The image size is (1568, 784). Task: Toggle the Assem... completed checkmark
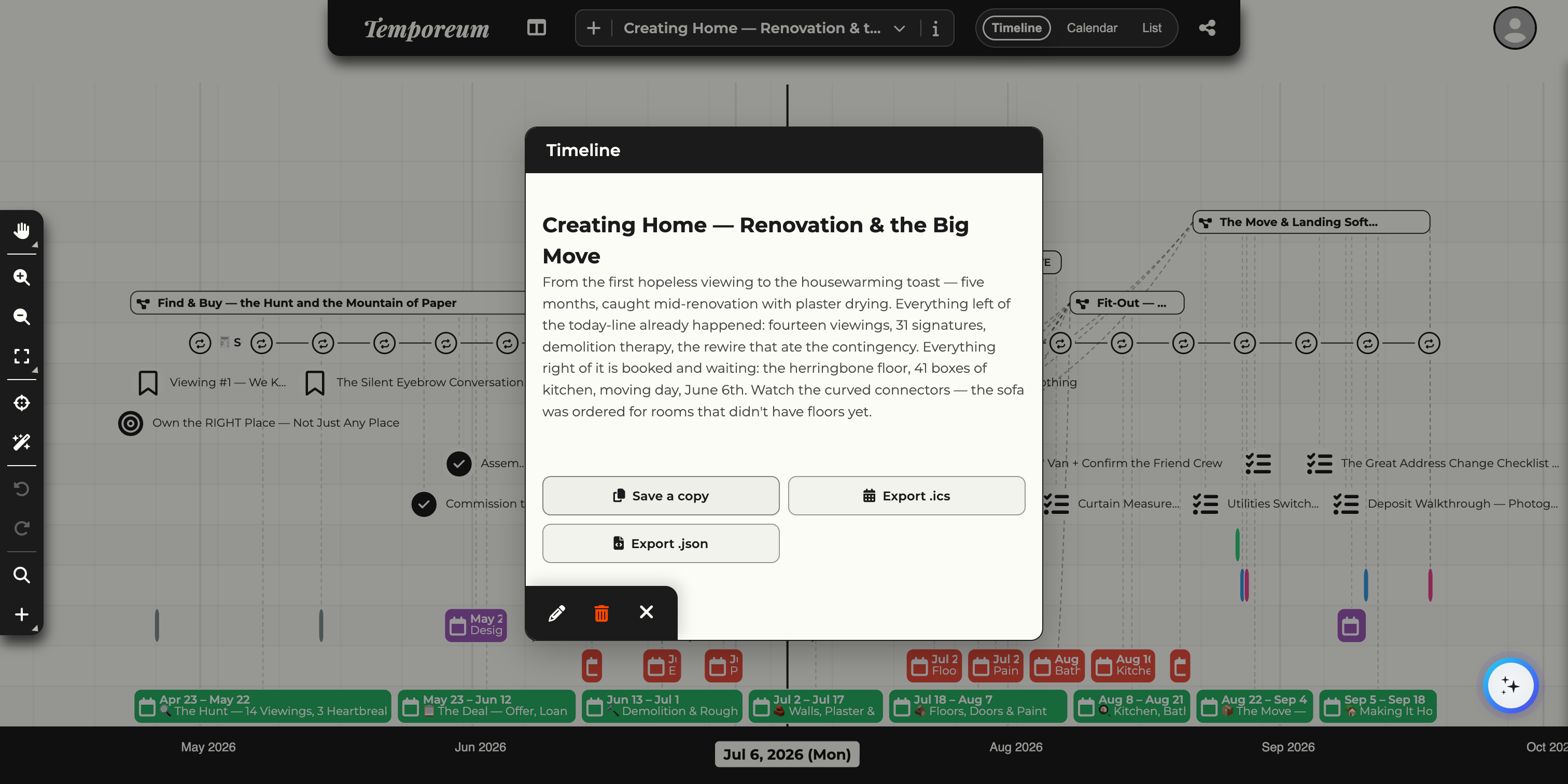click(459, 464)
